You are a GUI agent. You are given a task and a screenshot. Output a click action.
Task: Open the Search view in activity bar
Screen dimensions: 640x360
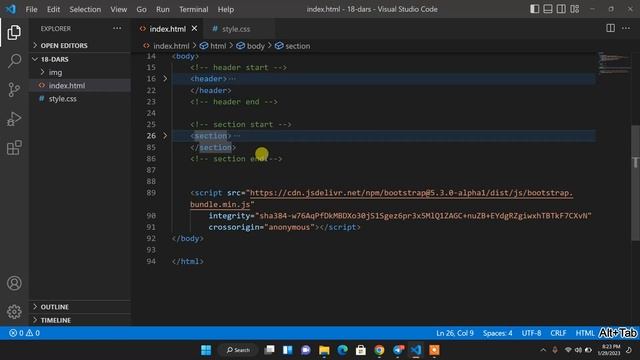[x=14, y=61]
